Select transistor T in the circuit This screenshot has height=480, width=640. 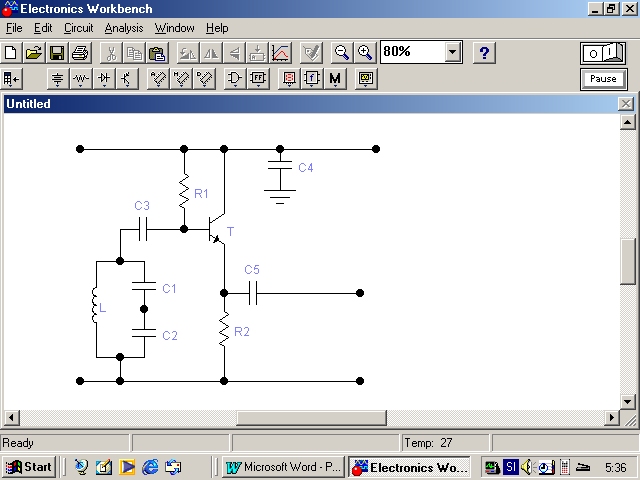click(x=217, y=230)
